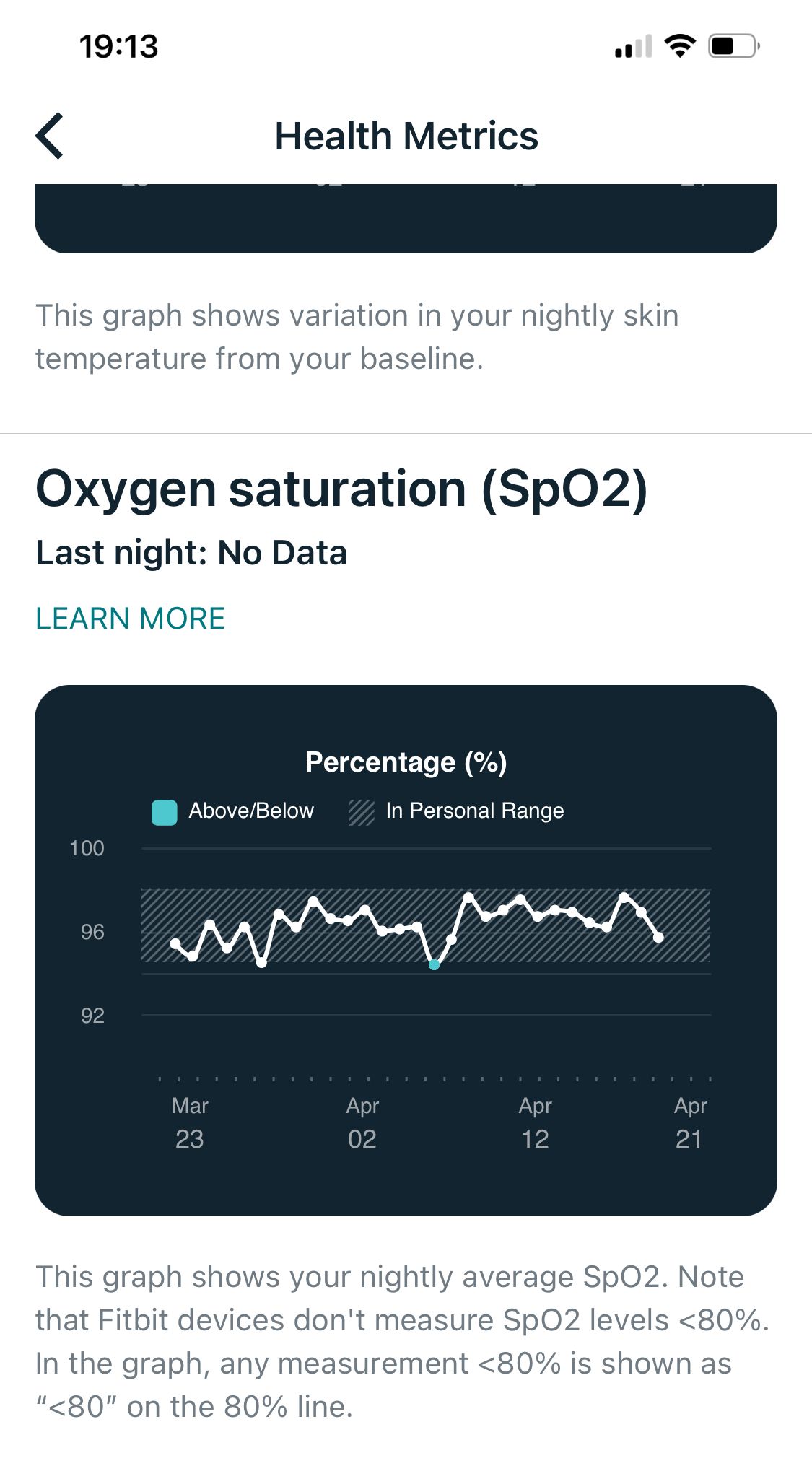This screenshot has width=812, height=1466.
Task: Select the last data point on the chart
Action: pos(658,937)
